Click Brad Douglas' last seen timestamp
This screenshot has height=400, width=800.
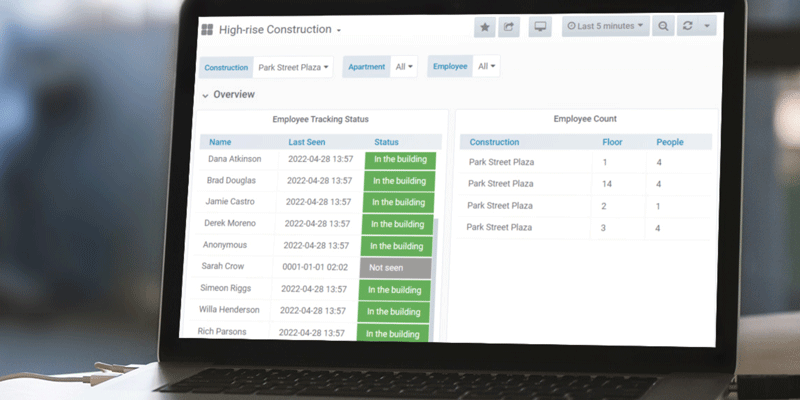(319, 181)
